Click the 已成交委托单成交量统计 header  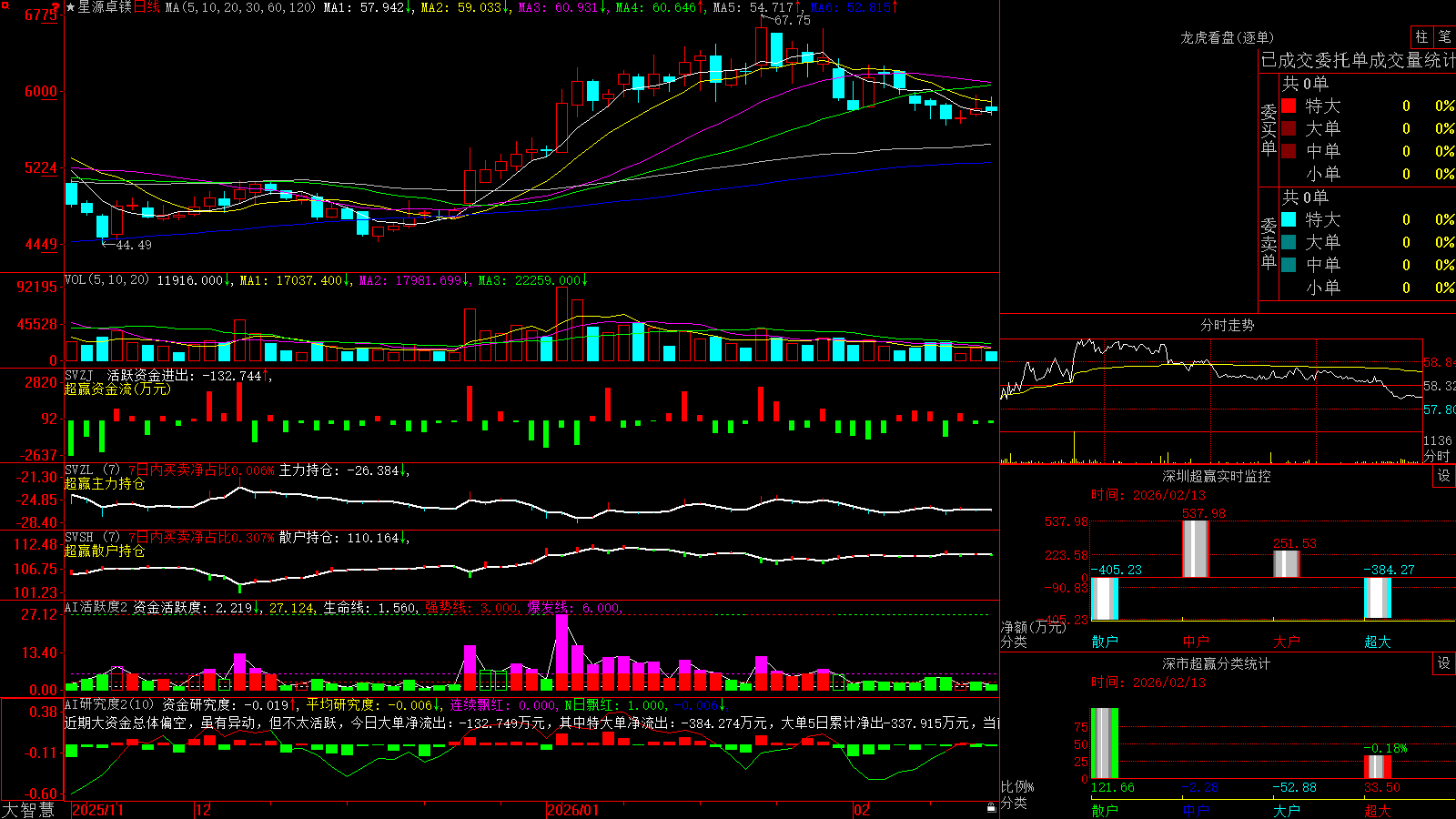point(1358,60)
